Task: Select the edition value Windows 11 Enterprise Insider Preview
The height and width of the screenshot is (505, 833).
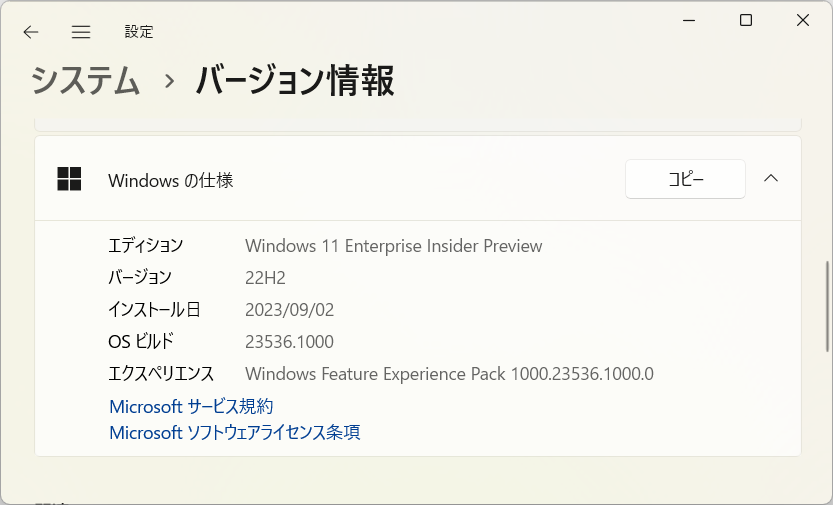Action: click(x=394, y=246)
